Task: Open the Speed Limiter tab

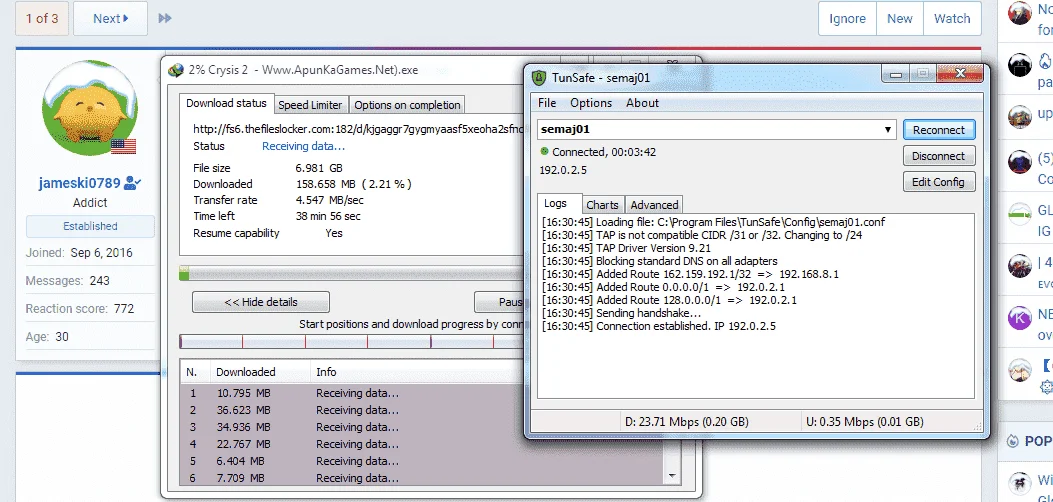Action: point(310,105)
